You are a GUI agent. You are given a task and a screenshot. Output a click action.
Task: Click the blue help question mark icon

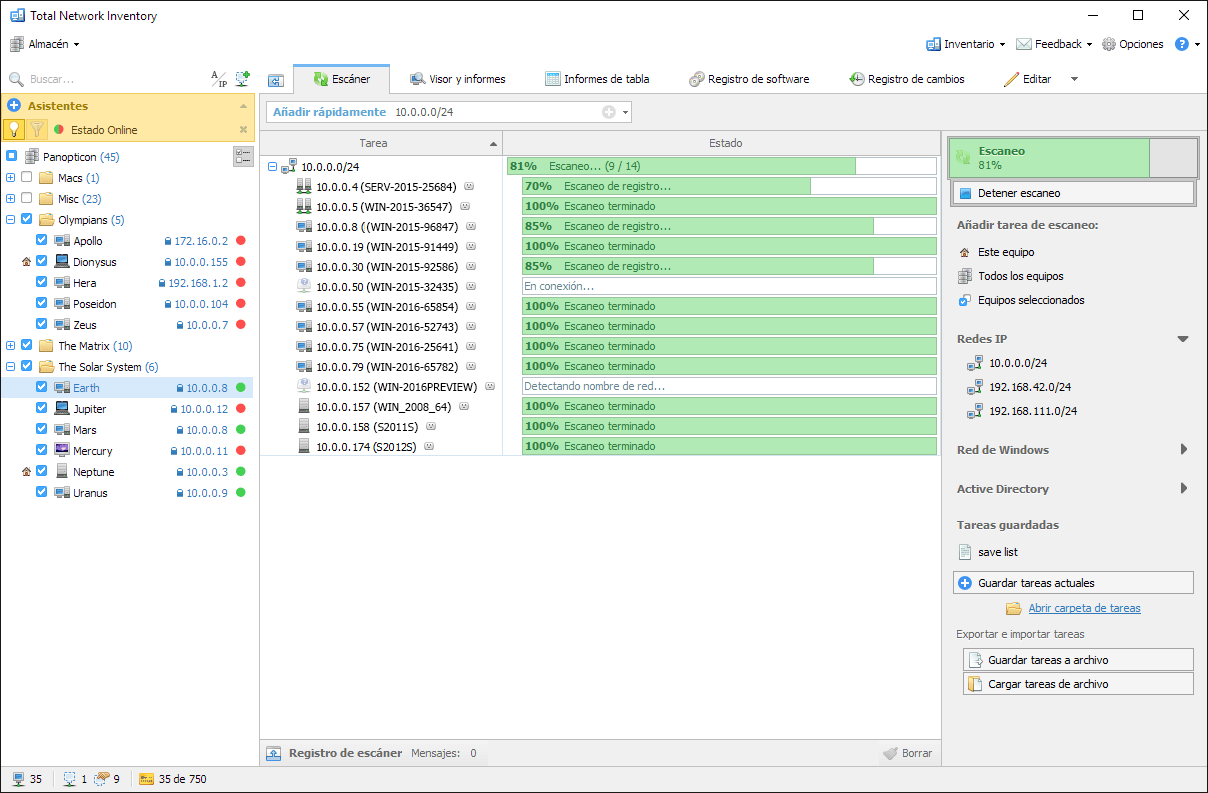tap(1181, 44)
